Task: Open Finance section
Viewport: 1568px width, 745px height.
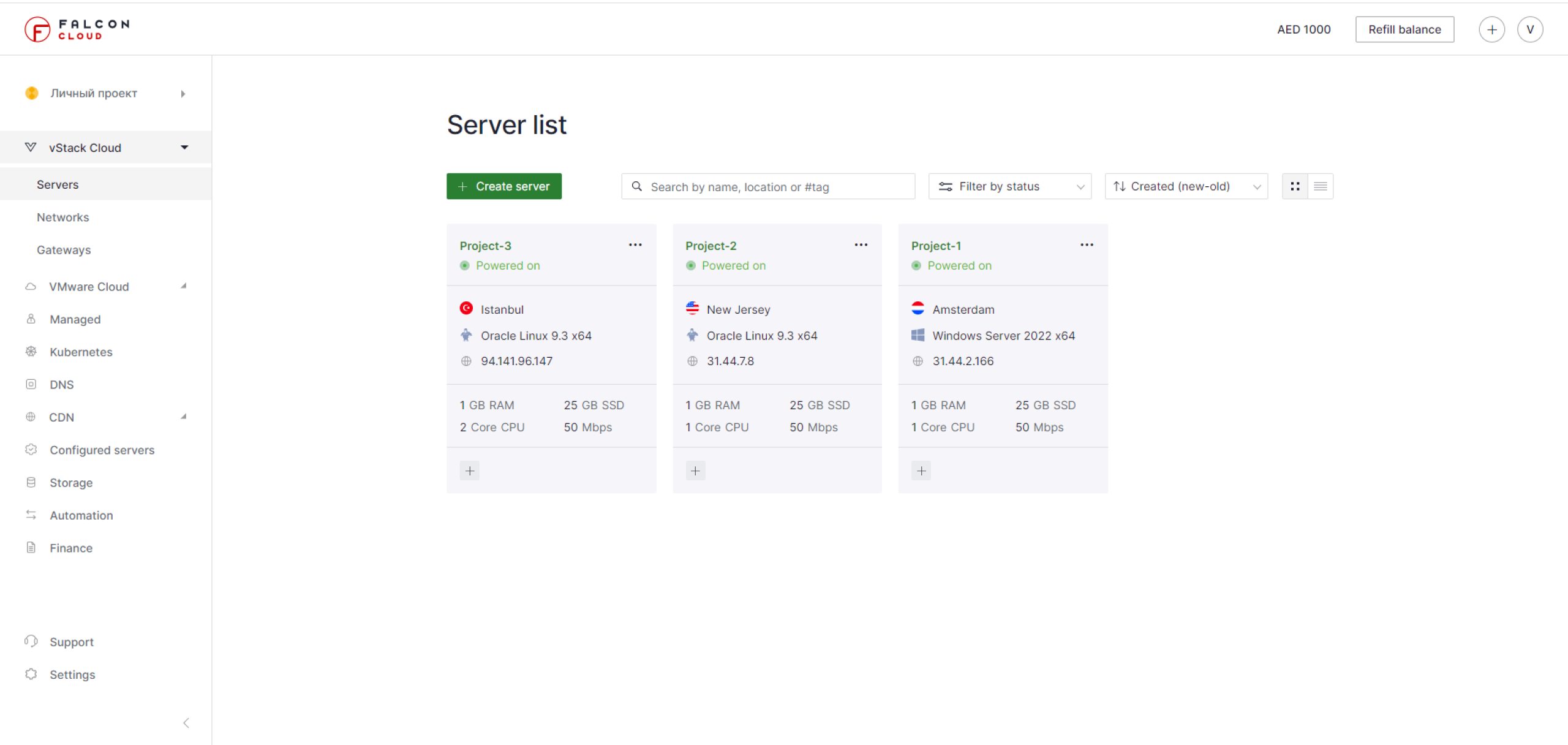Action: (71, 548)
